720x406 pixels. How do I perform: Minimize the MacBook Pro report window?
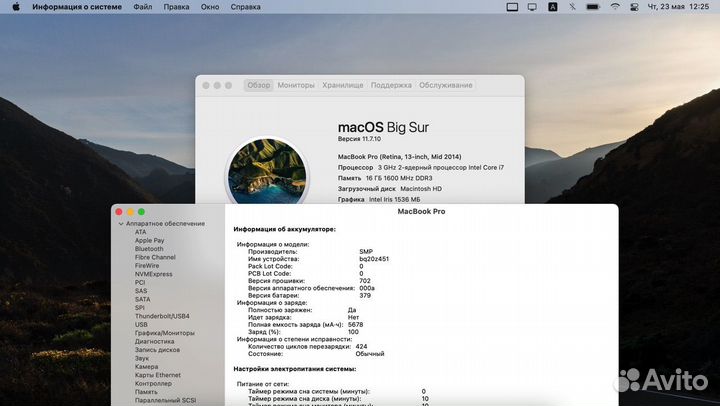130,212
